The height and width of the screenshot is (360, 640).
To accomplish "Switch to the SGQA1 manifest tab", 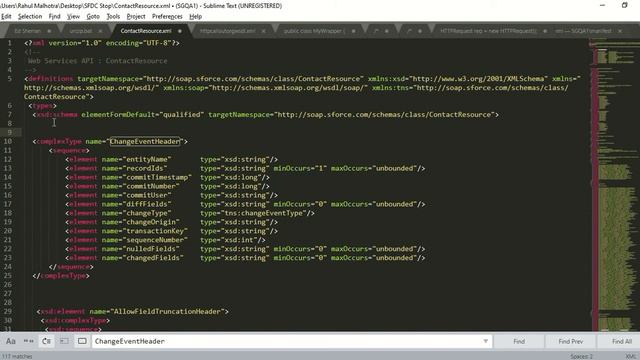I will pos(583,31).
